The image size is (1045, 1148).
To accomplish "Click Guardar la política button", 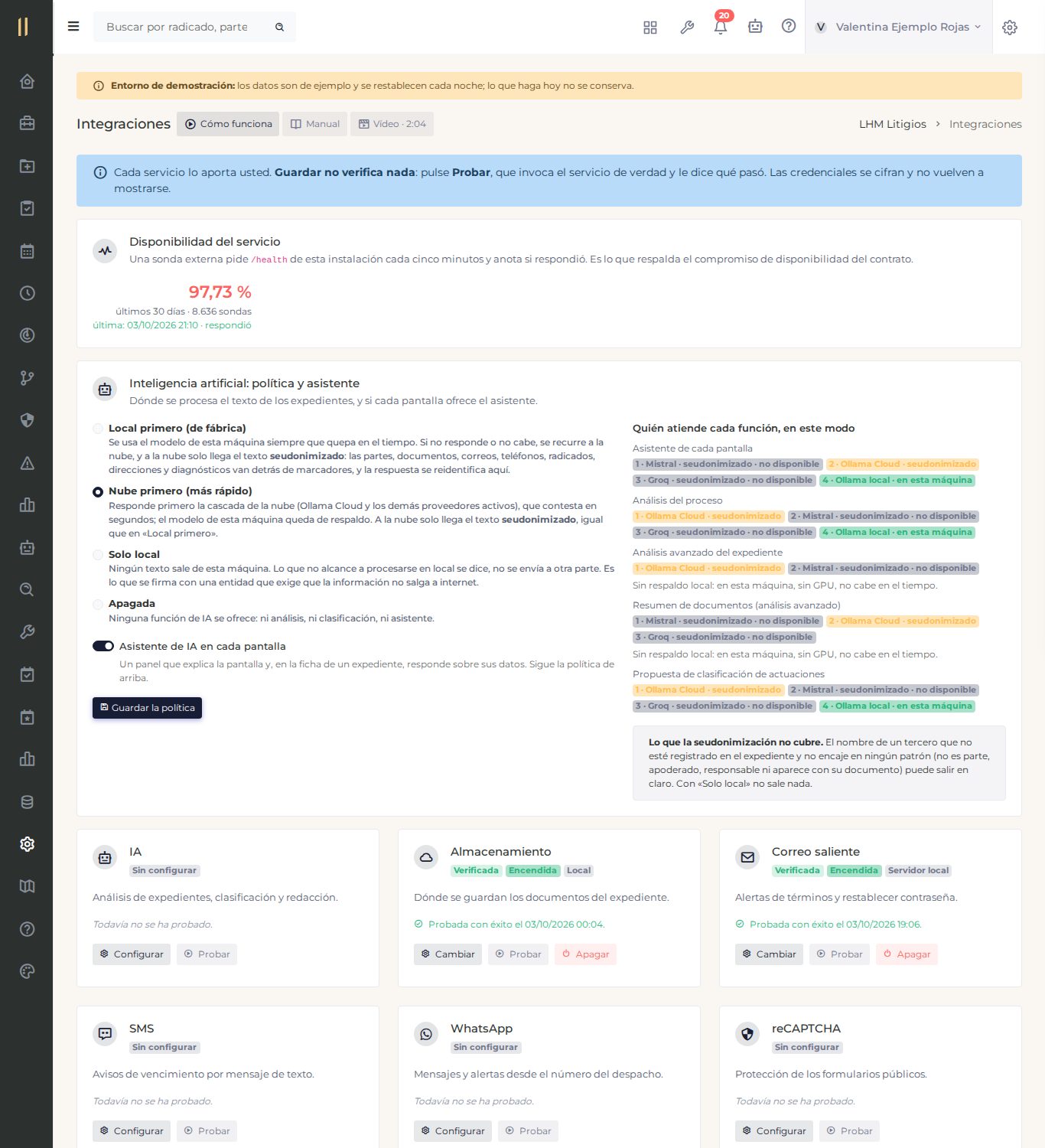I will click(147, 708).
